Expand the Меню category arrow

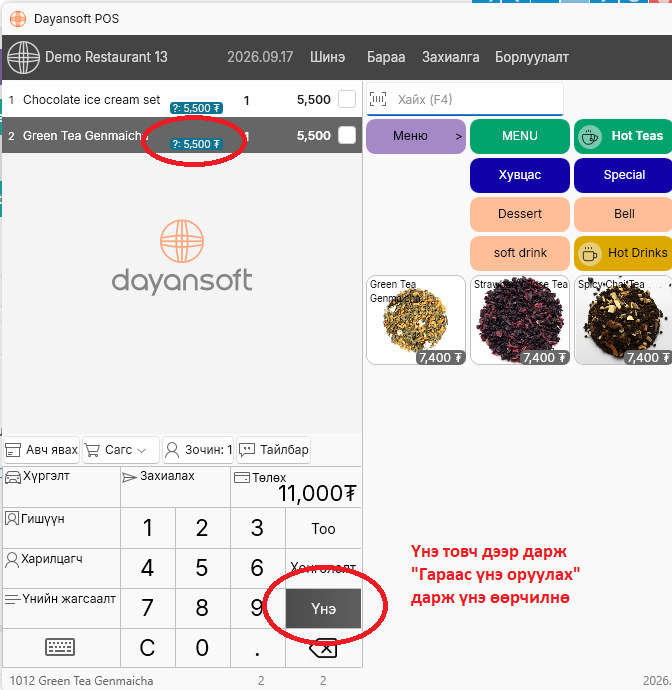coord(459,136)
